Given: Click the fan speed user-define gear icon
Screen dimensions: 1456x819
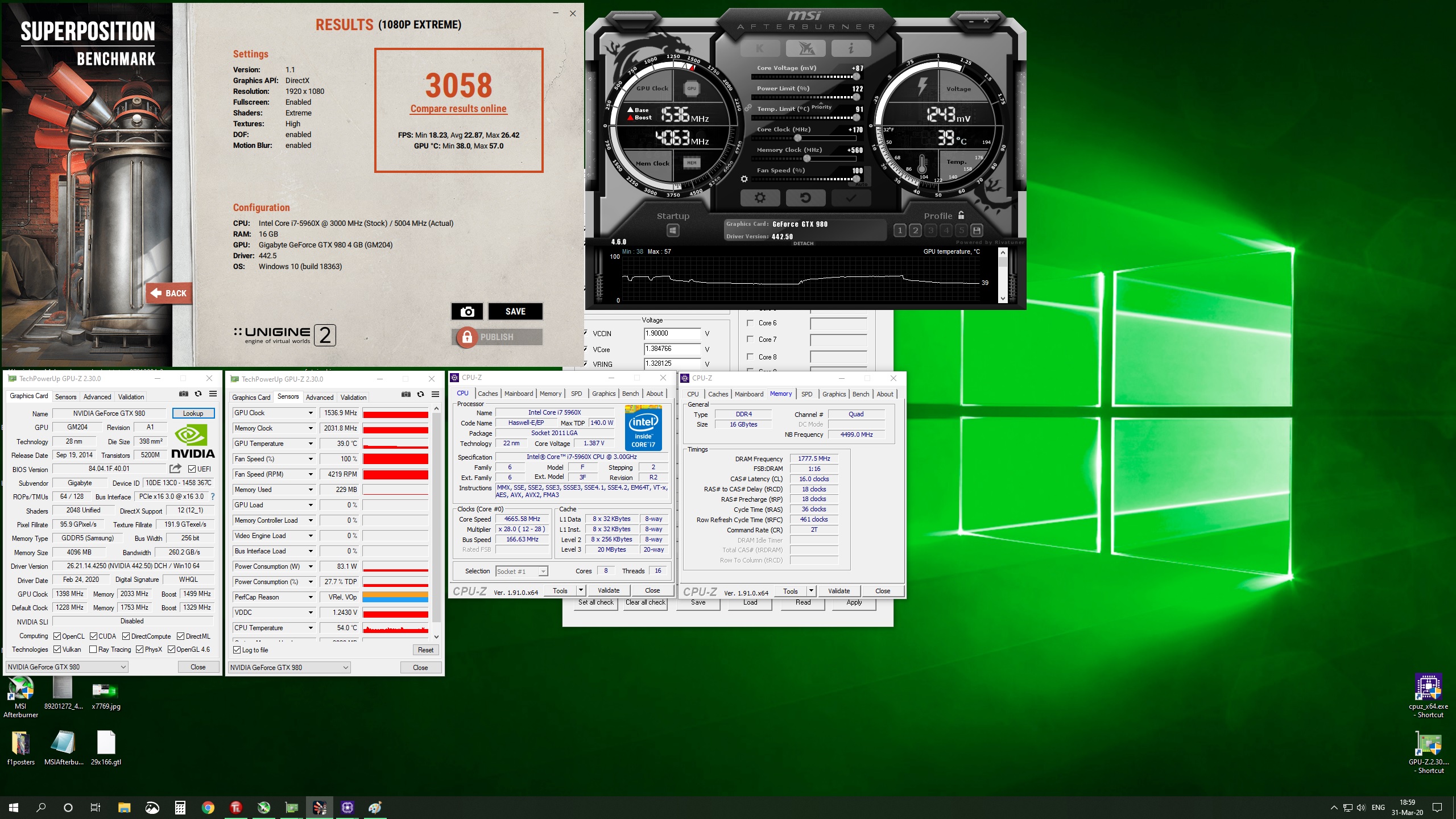Looking at the screenshot, I should tap(744, 179).
